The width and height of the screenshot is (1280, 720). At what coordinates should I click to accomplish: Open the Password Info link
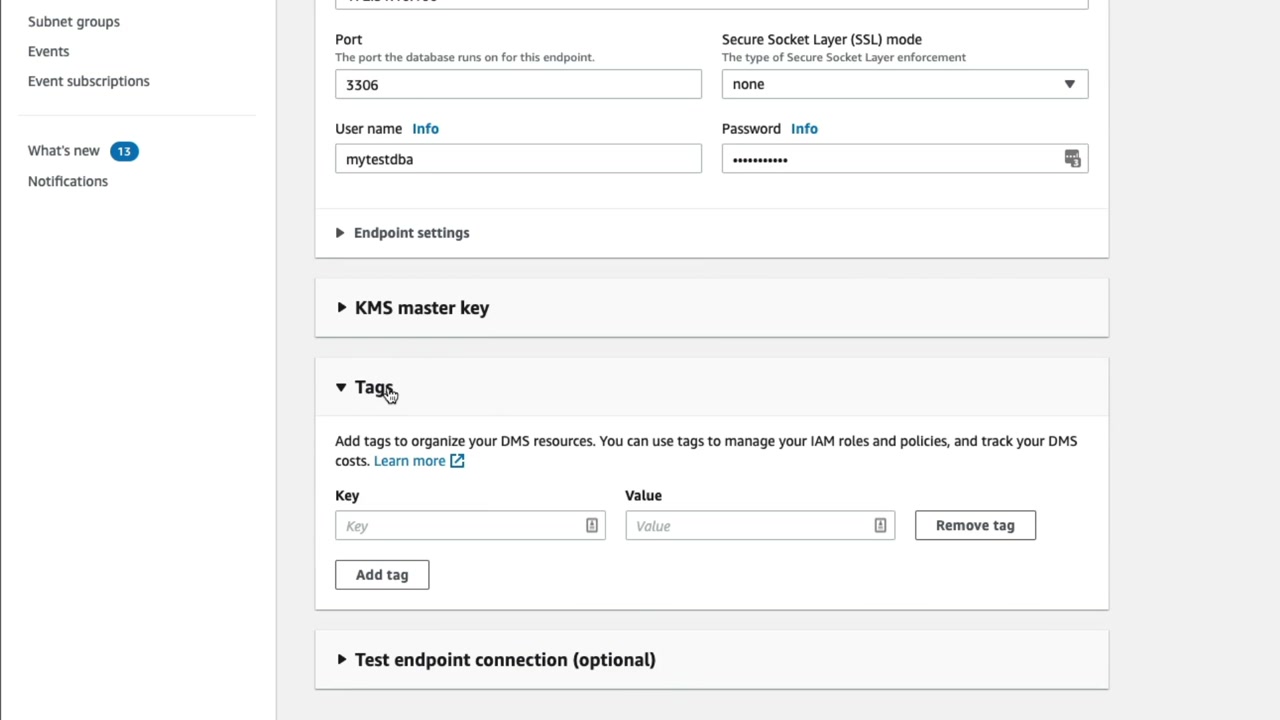(804, 129)
